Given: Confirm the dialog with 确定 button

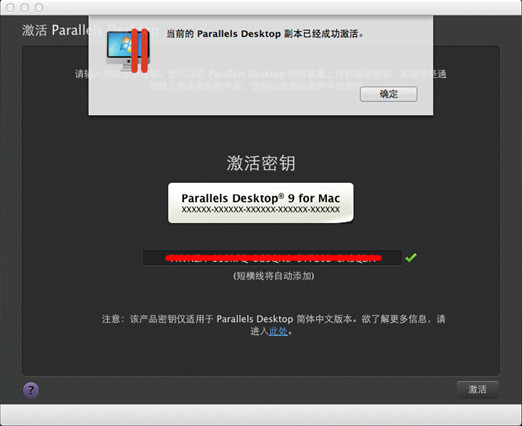Looking at the screenshot, I should [x=388, y=94].
